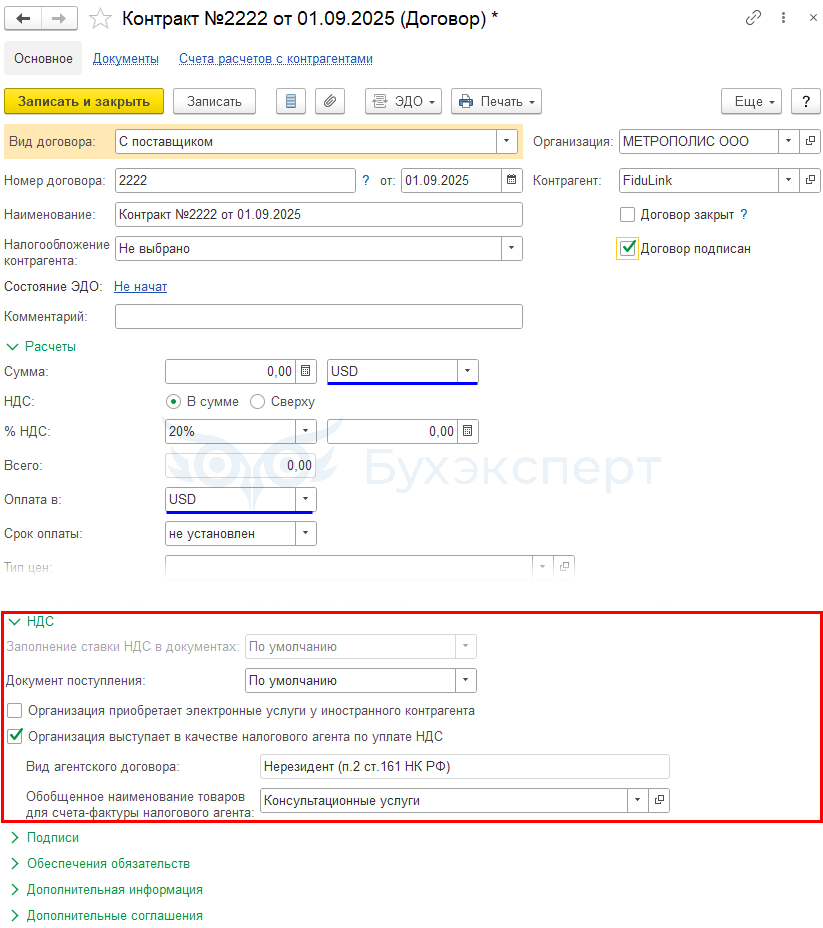
Task: Open calculator for the НДС amount field
Action: pos(467,431)
